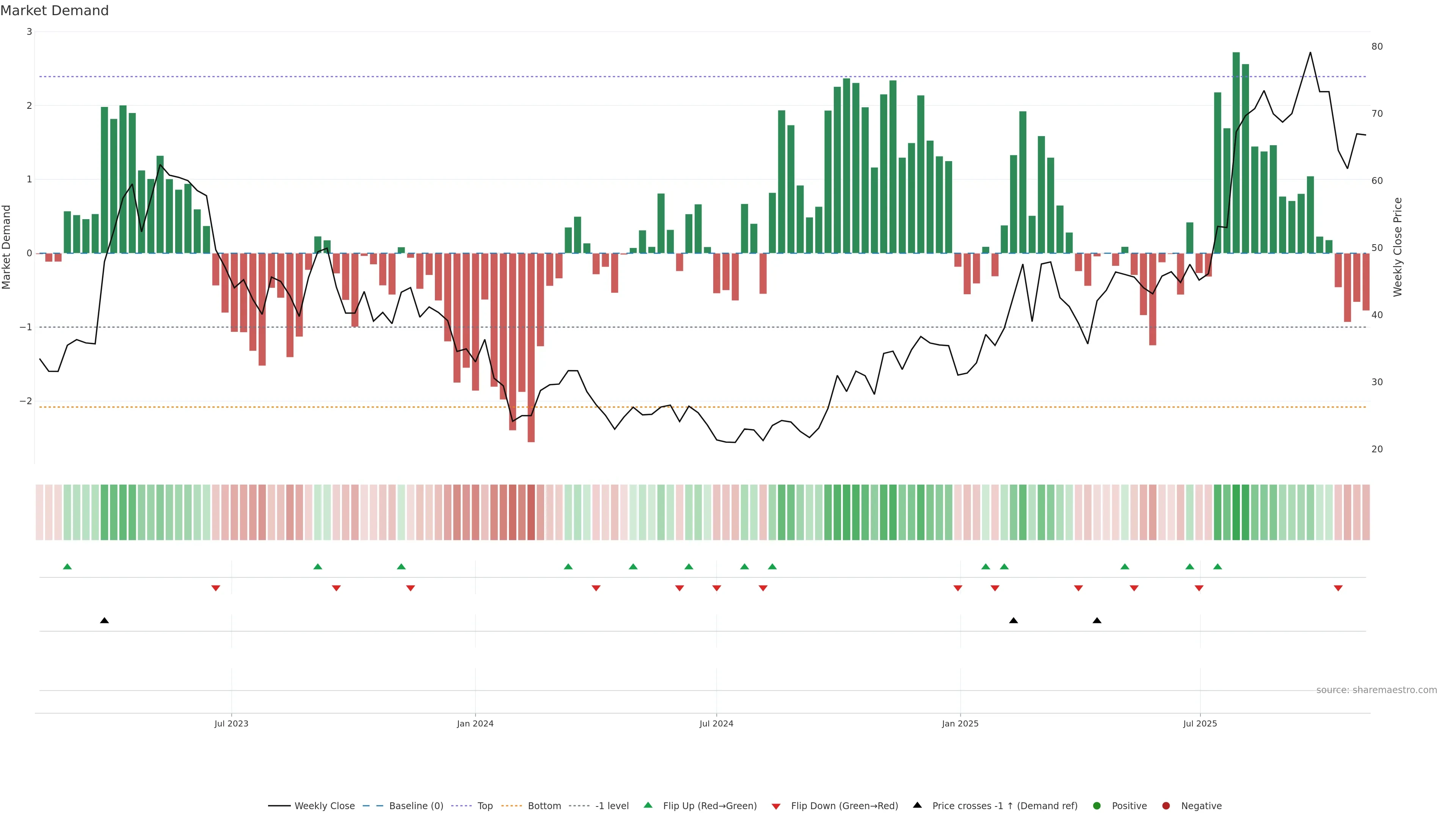Toggle the Top dotted line legend entry

click(x=485, y=805)
